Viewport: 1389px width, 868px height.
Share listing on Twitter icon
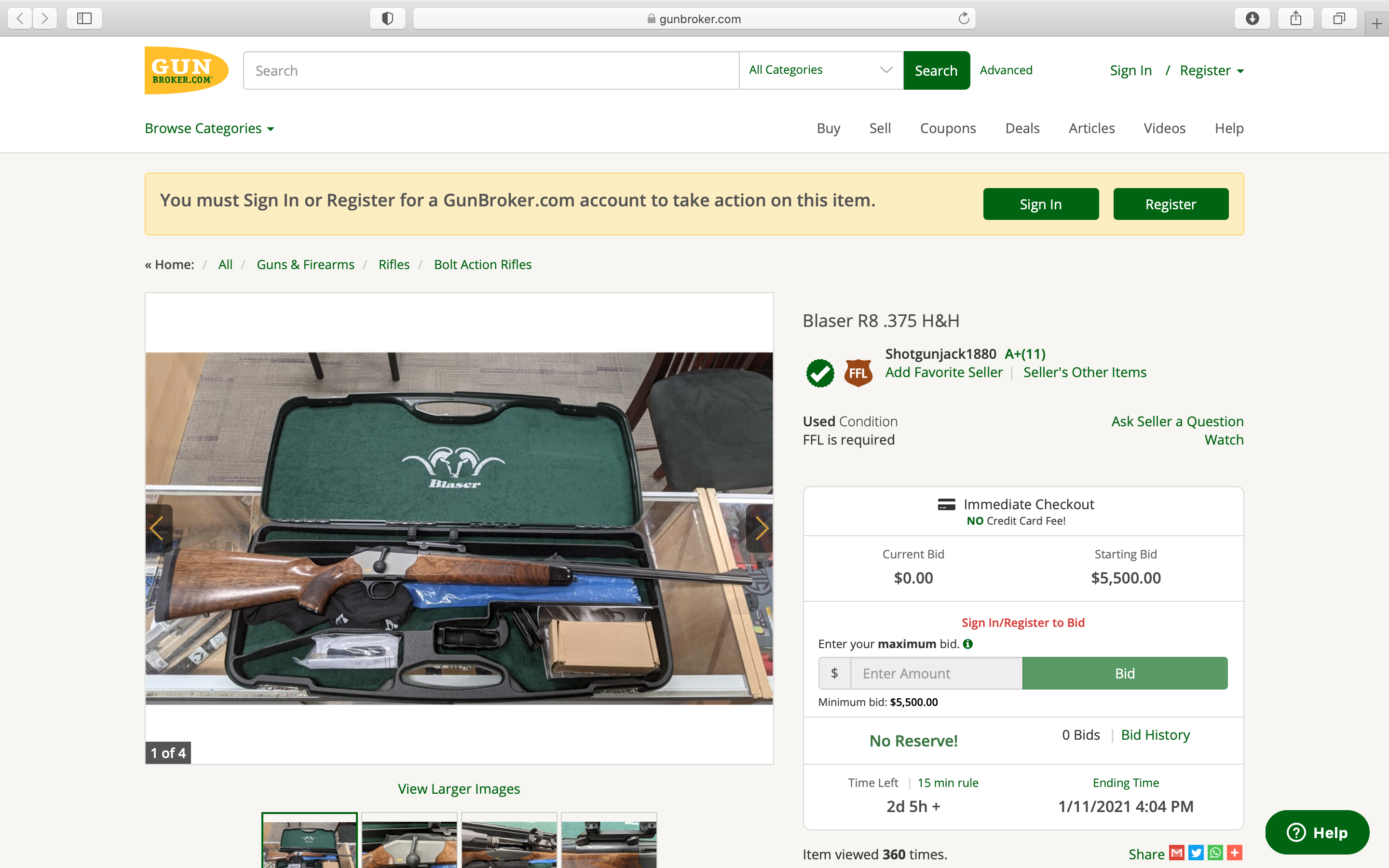[1196, 853]
